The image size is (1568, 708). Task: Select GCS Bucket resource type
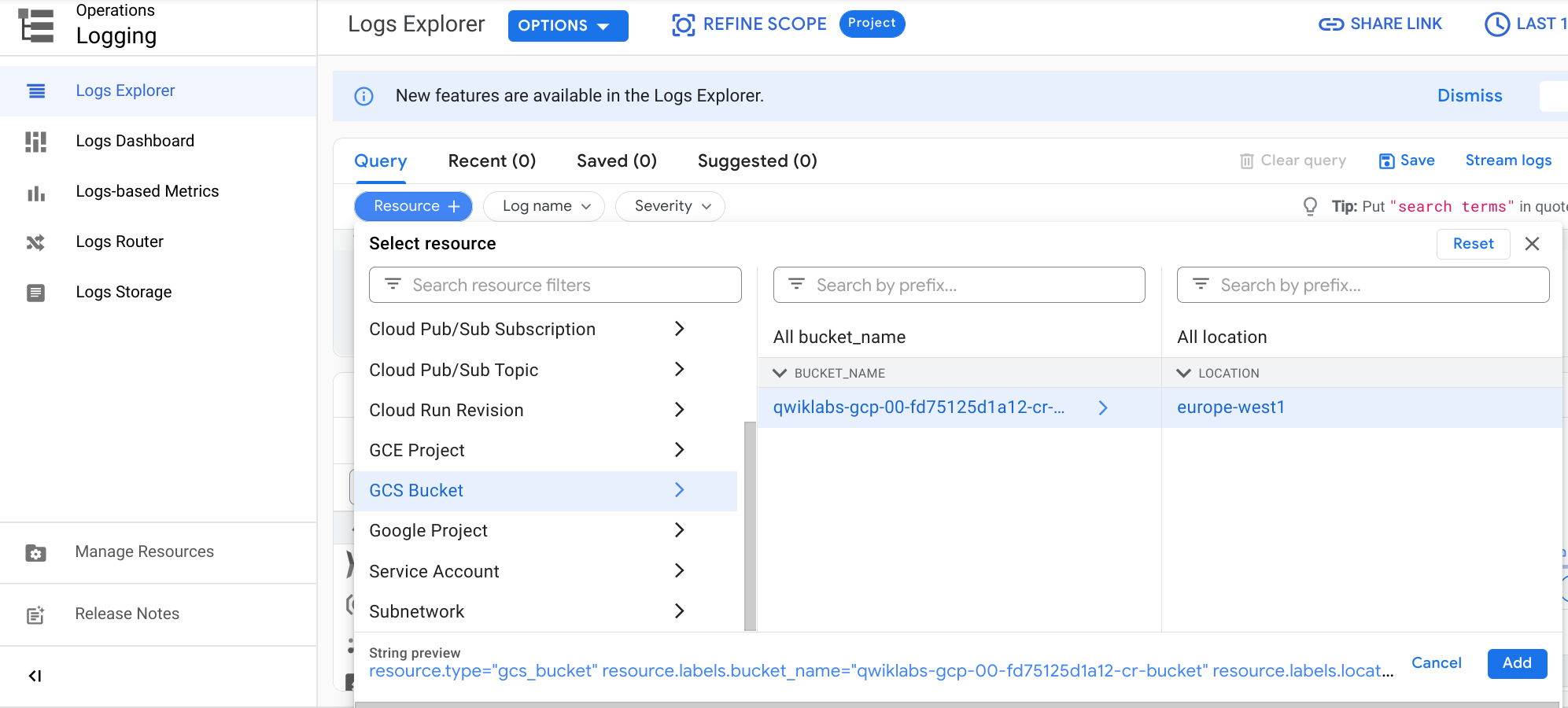(x=545, y=491)
